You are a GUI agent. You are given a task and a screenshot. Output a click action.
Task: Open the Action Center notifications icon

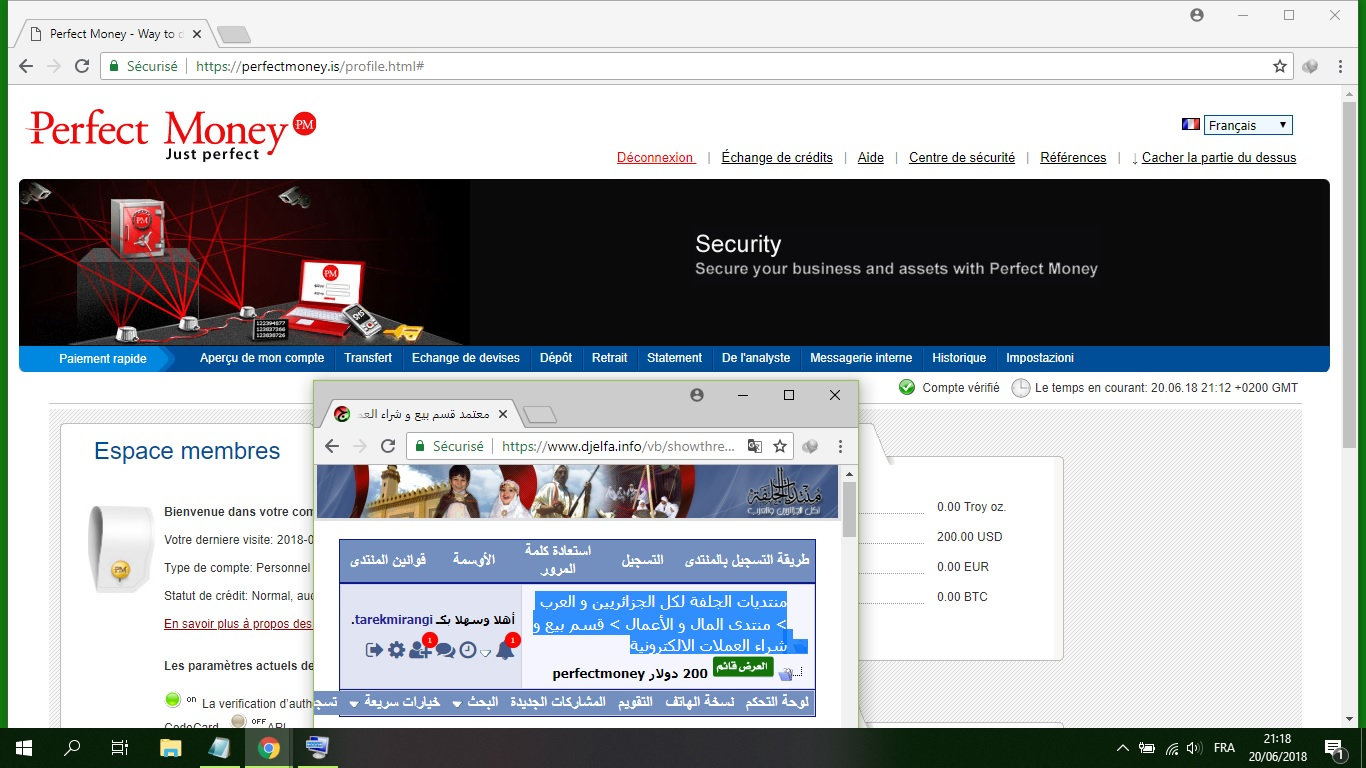(1332, 747)
